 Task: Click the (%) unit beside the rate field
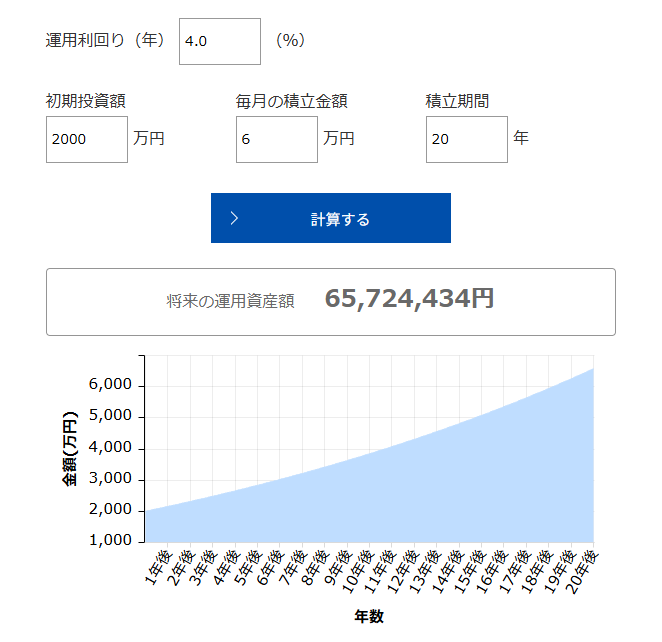(290, 41)
